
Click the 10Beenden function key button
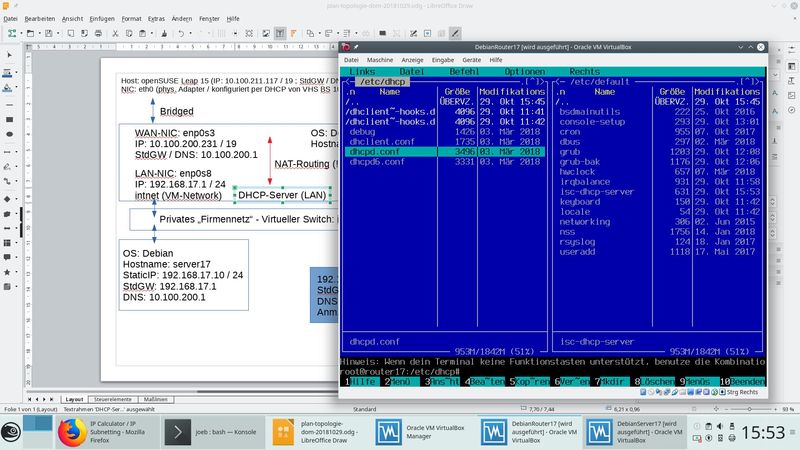742,381
